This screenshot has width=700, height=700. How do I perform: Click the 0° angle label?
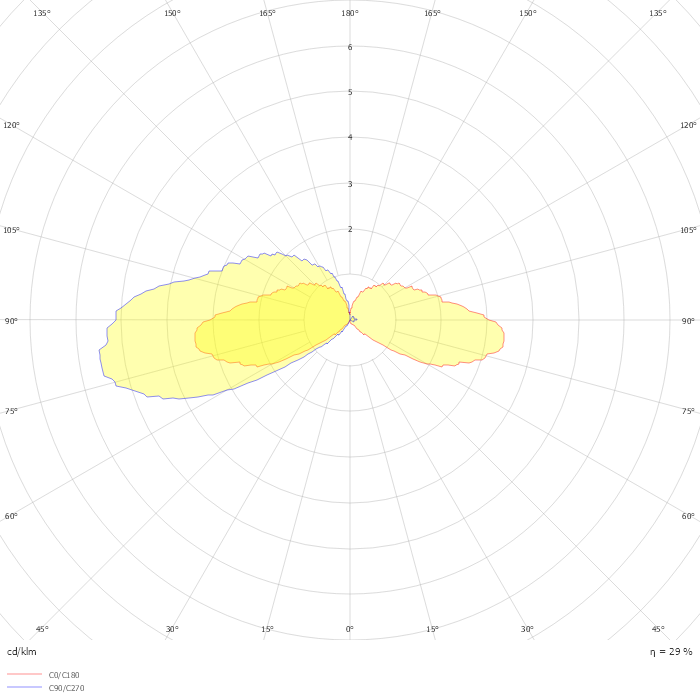point(350,629)
